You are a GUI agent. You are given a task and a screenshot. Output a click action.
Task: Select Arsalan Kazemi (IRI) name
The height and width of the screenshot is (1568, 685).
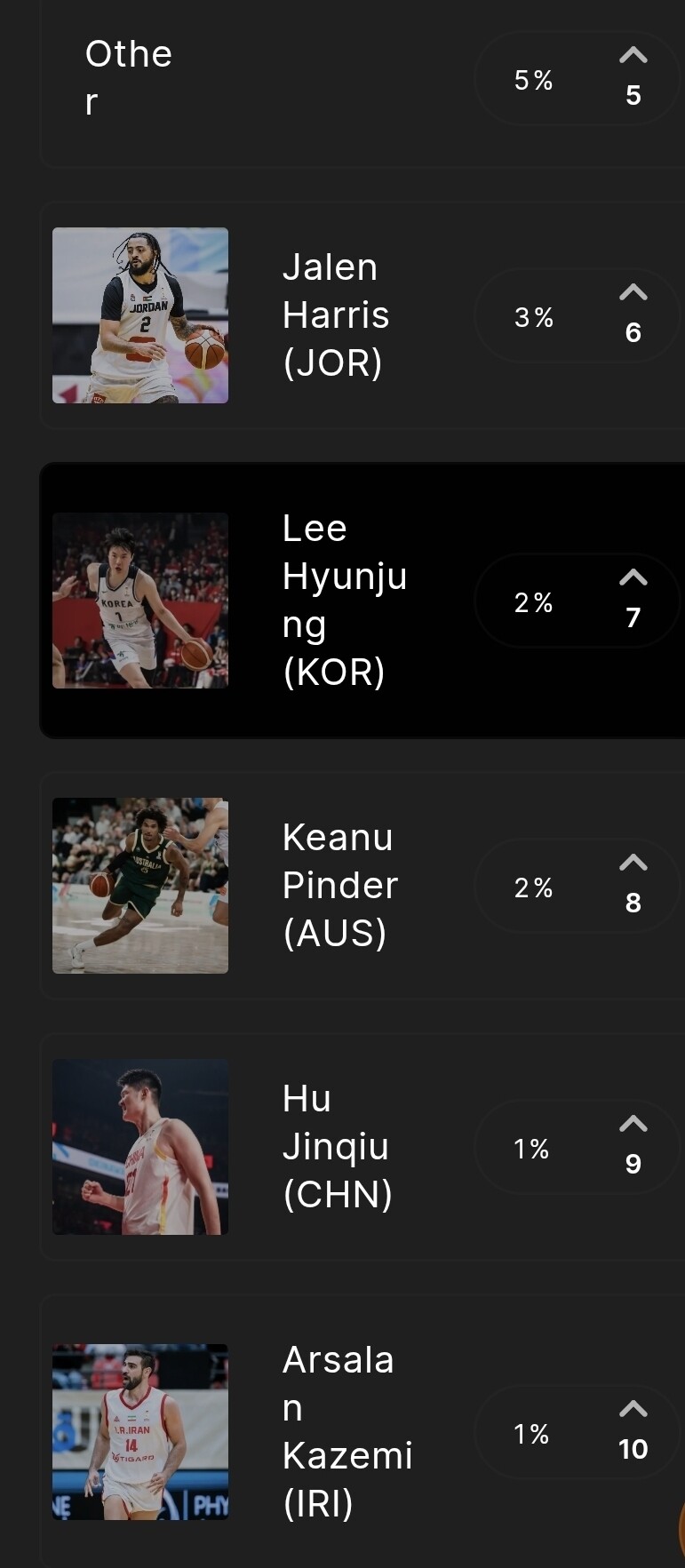coord(347,1432)
